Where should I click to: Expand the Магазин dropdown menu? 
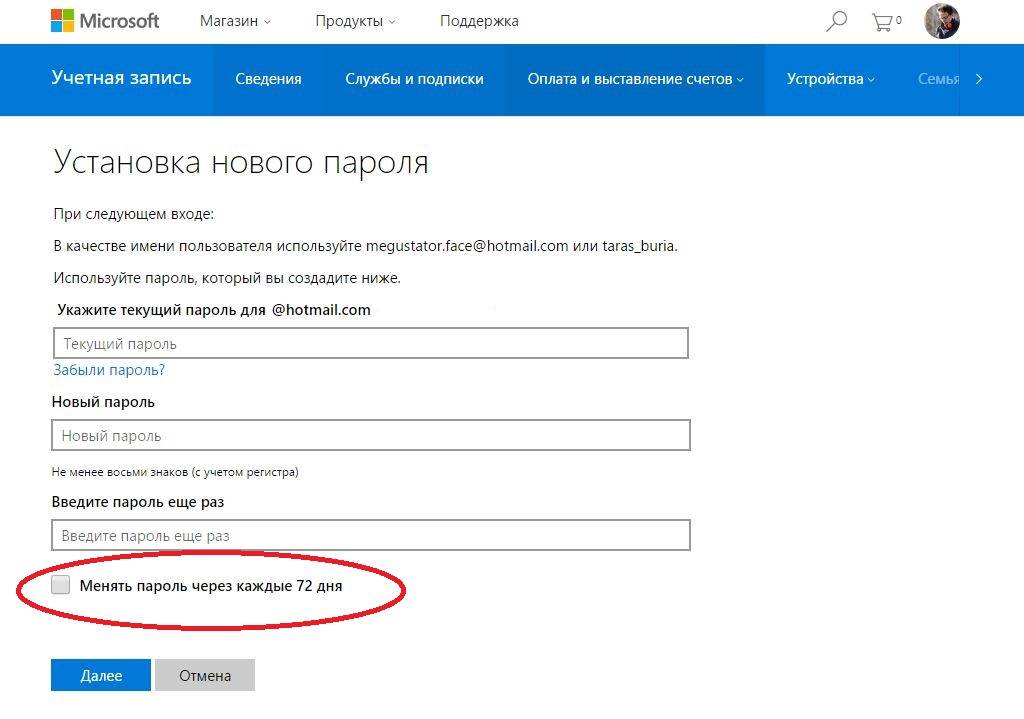(235, 21)
